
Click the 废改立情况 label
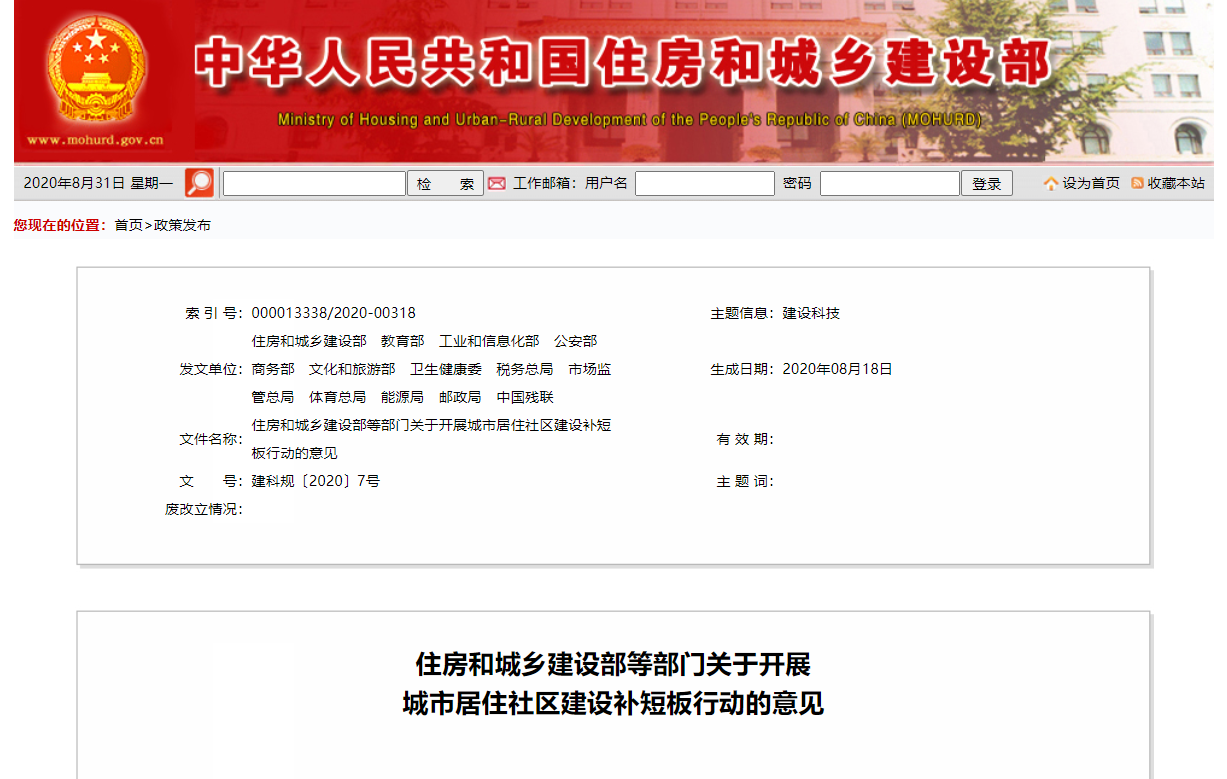click(x=204, y=509)
